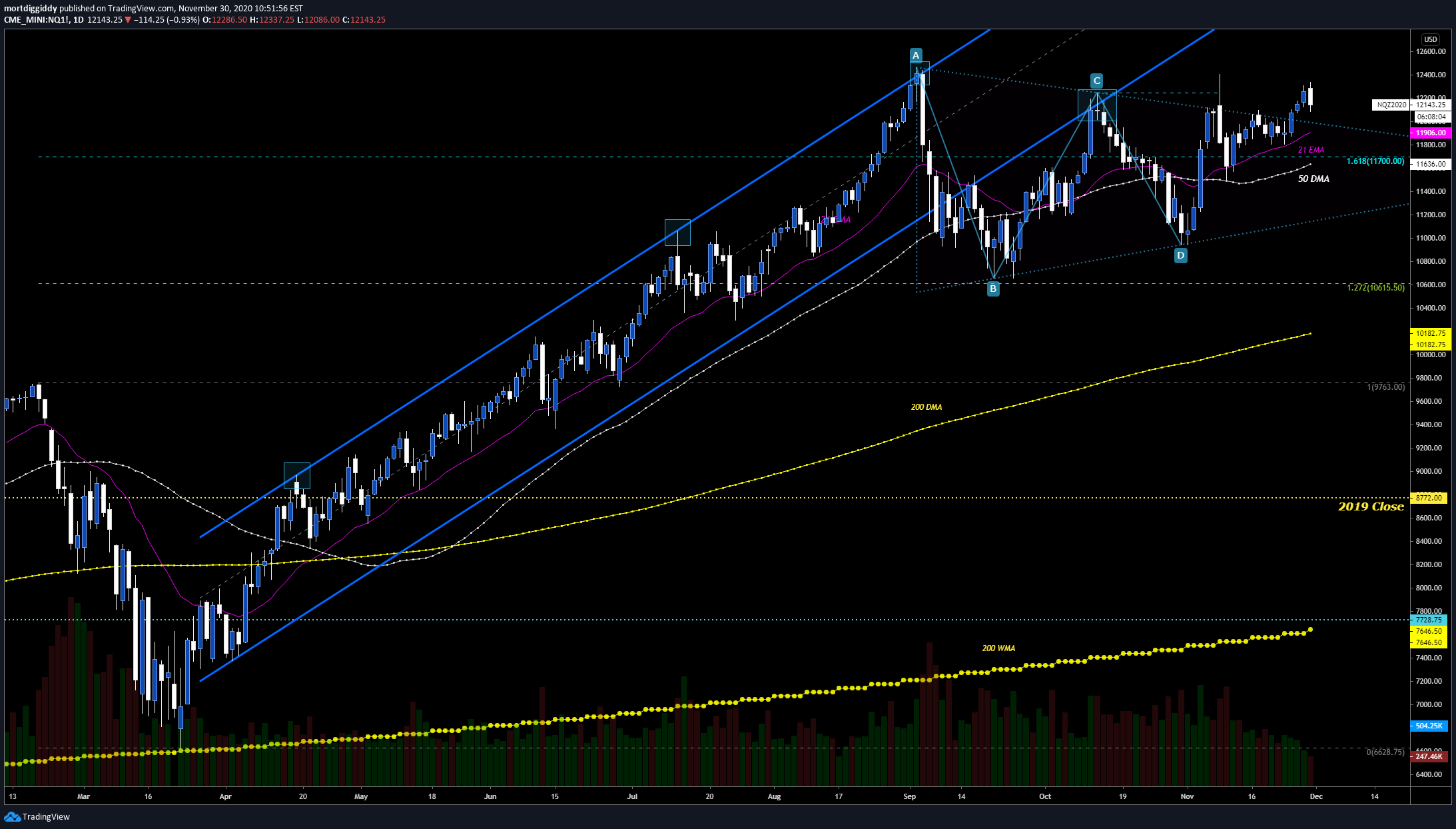
Task: Click the 0(6628.75) Fibonacci level label
Action: 1385,752
